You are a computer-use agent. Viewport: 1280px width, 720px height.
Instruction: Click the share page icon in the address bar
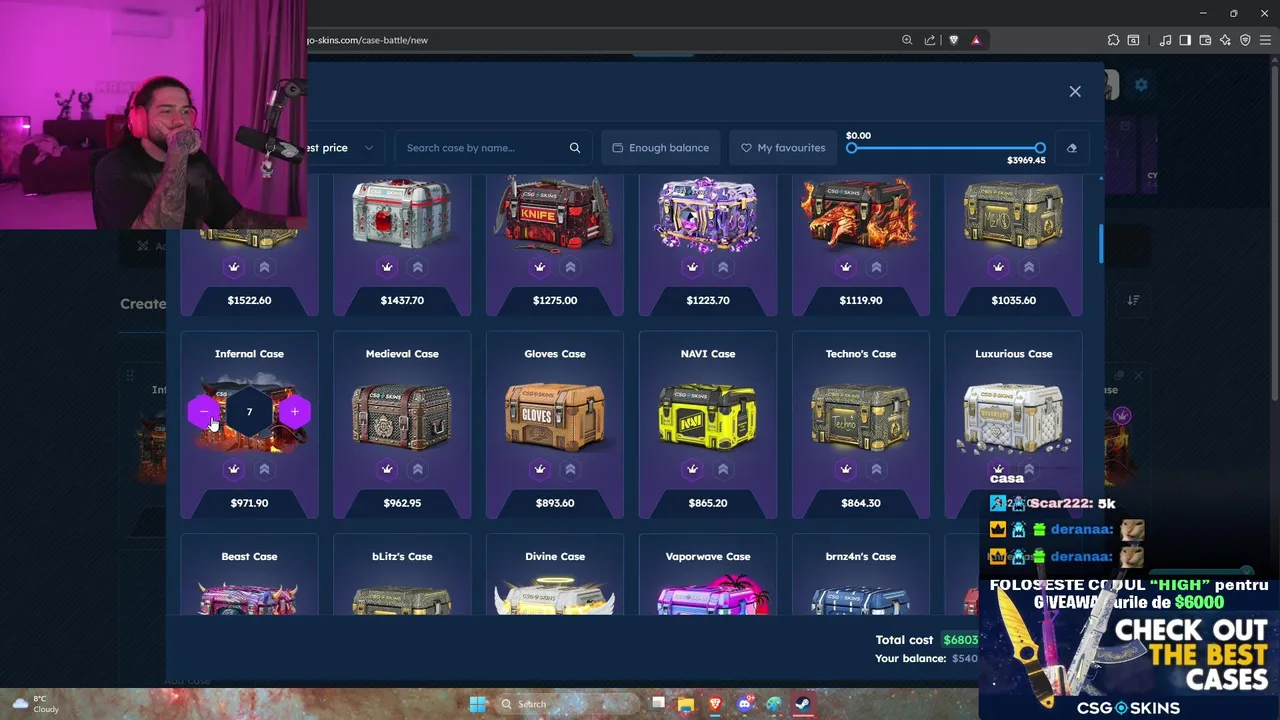point(930,40)
